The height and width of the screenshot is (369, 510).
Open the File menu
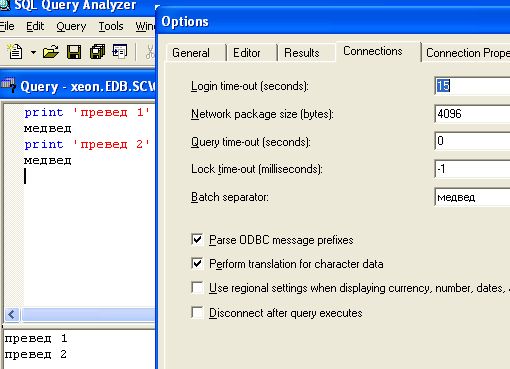[x=7, y=26]
